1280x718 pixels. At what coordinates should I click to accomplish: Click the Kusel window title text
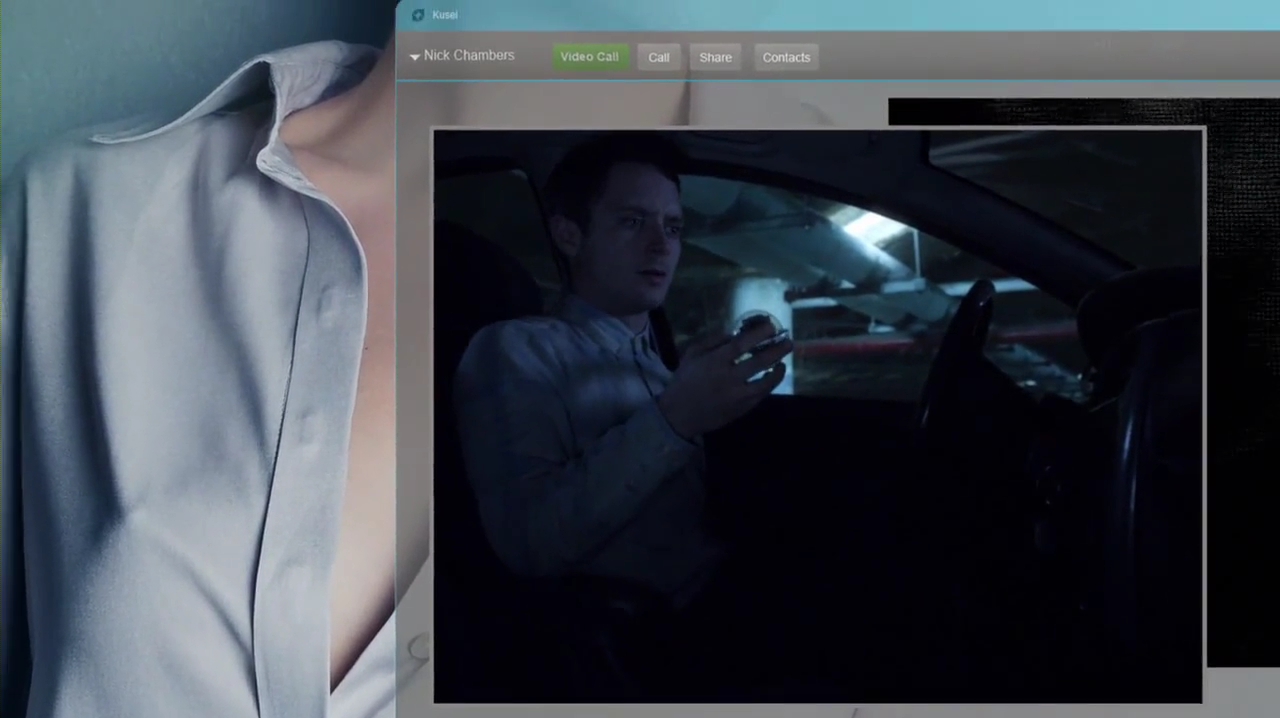pyautogui.click(x=445, y=15)
